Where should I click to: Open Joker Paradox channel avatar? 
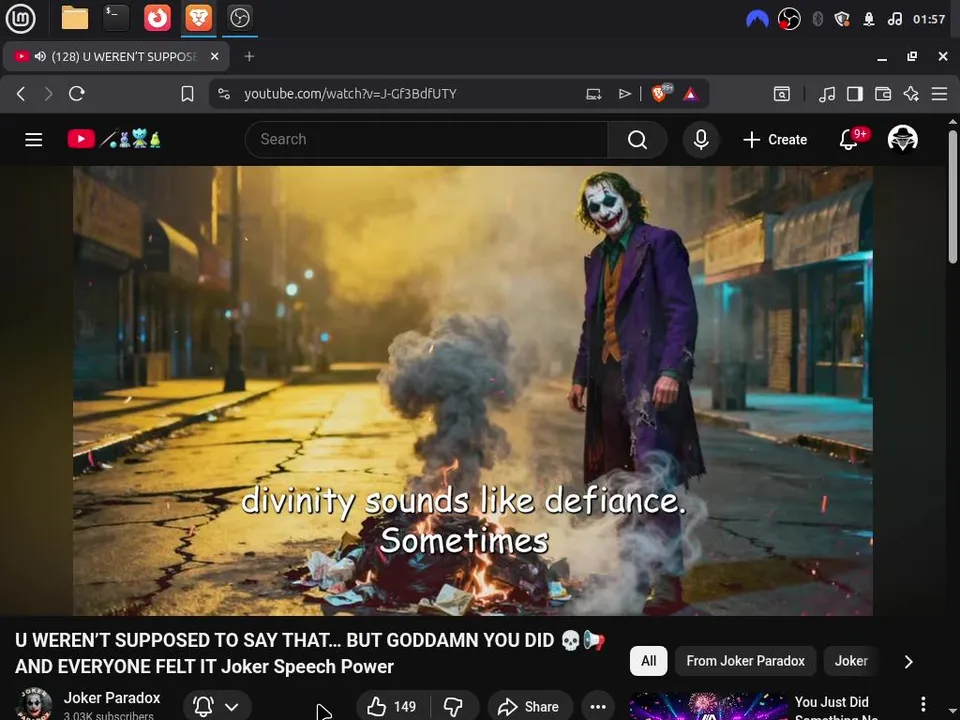(34, 705)
